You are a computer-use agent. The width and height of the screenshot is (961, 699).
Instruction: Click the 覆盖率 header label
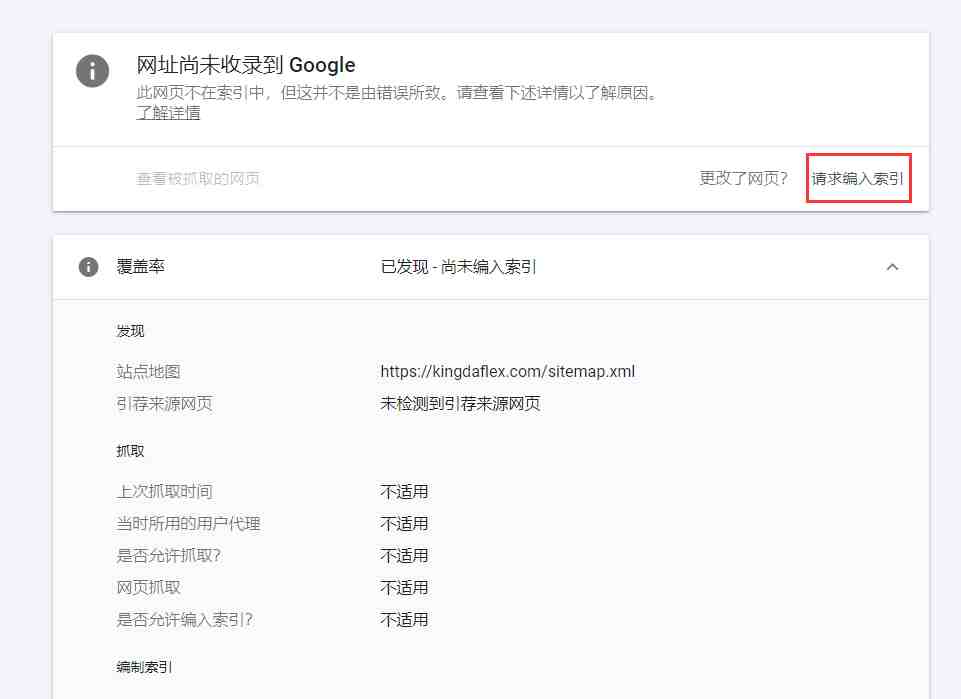pyautogui.click(x=140, y=266)
